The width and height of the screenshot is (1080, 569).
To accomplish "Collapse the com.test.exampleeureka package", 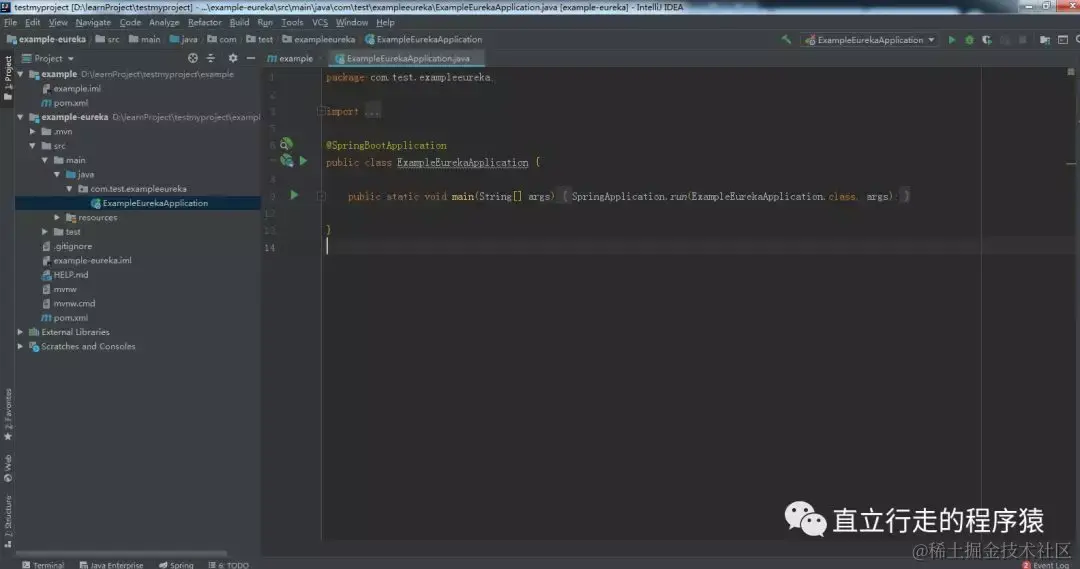I will pos(70,189).
